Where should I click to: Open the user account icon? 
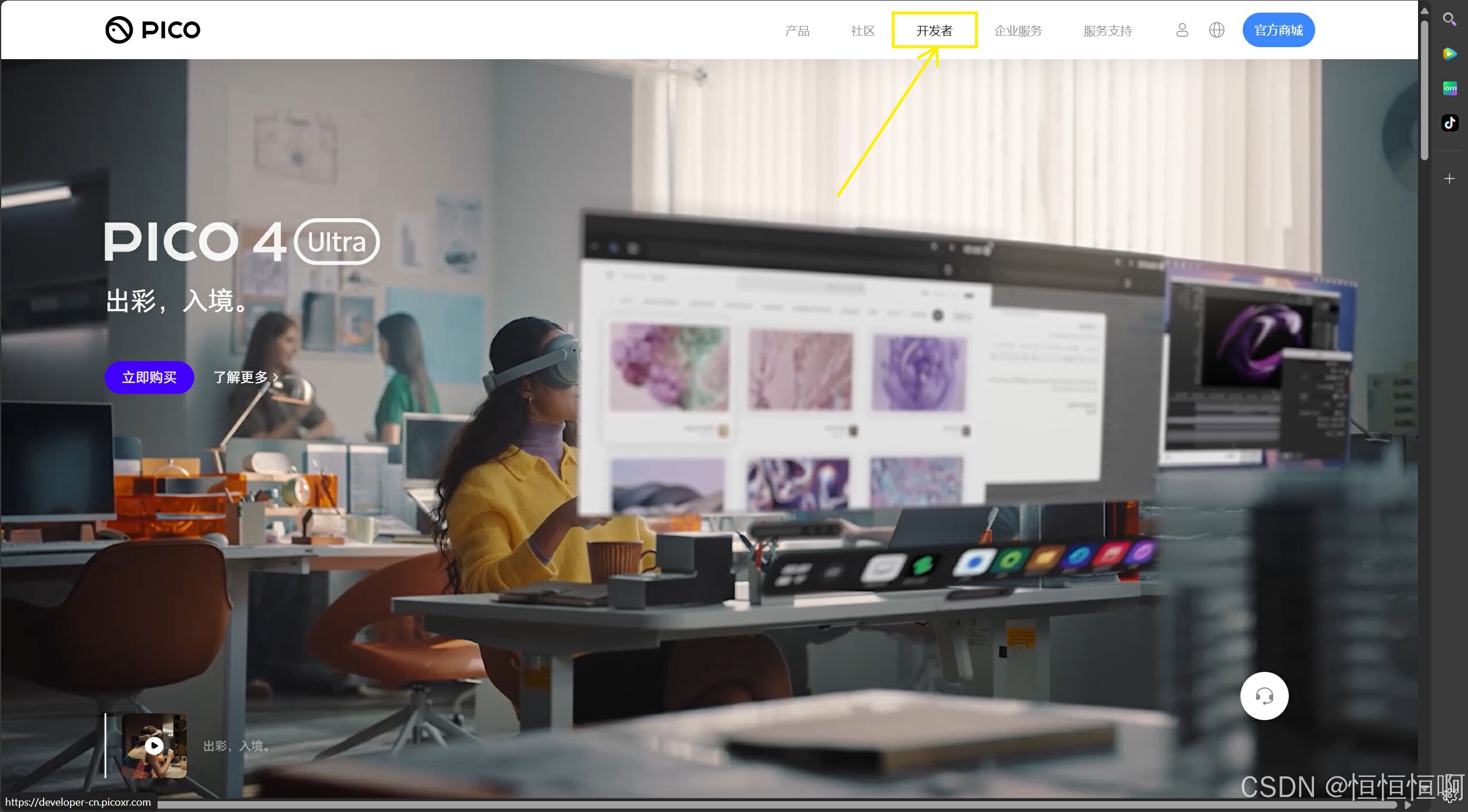[x=1182, y=30]
